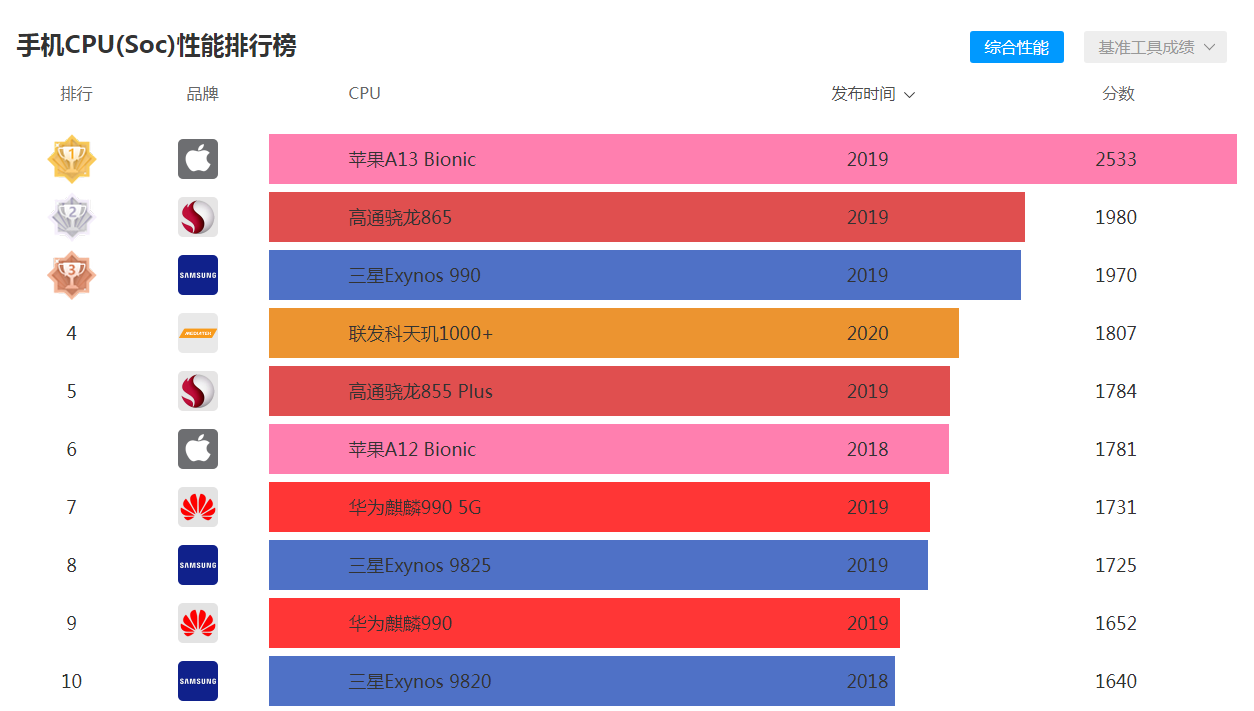Screen dimensions: 1254x711
Task: Click Samsung logo beside 三星Exynos 9820
Action: pyautogui.click(x=198, y=681)
